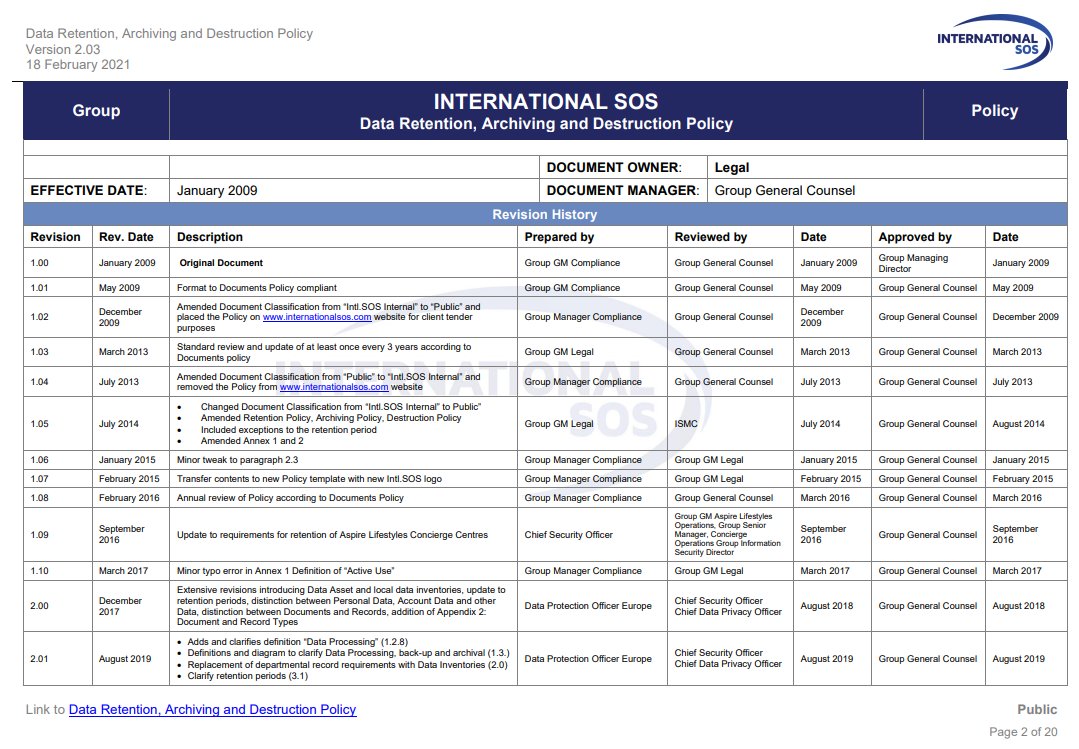This screenshot has width=1079, height=749.
Task: Click 'Chief Security Officer' in revision 1.09 row
Action: pos(568,535)
